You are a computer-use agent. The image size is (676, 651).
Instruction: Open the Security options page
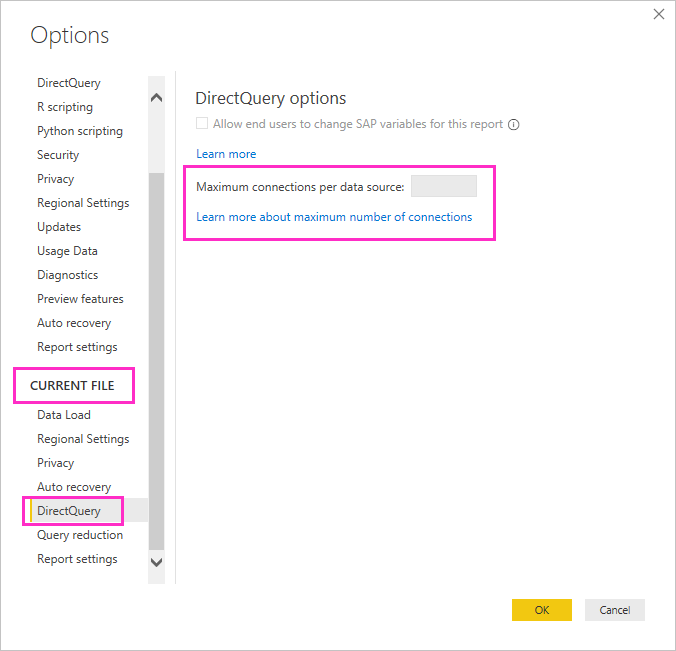tap(58, 155)
